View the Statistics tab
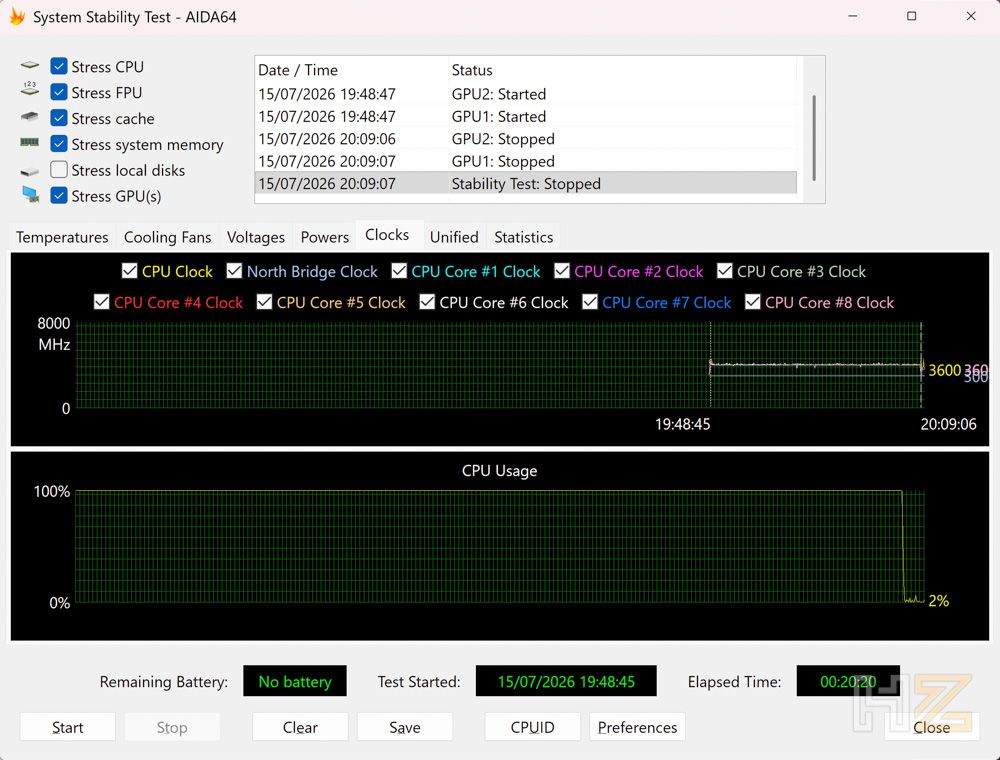1000x760 pixels. click(524, 237)
